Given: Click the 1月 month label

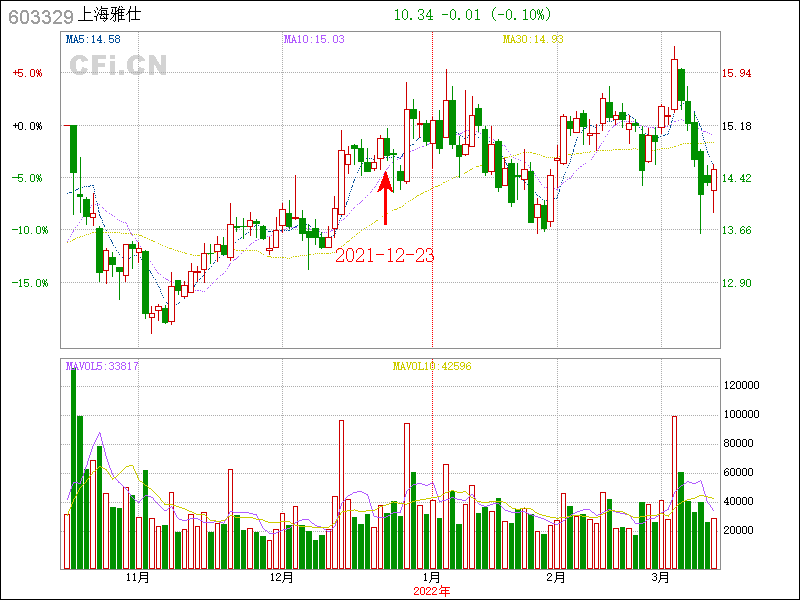Looking at the screenshot, I should (x=432, y=578).
